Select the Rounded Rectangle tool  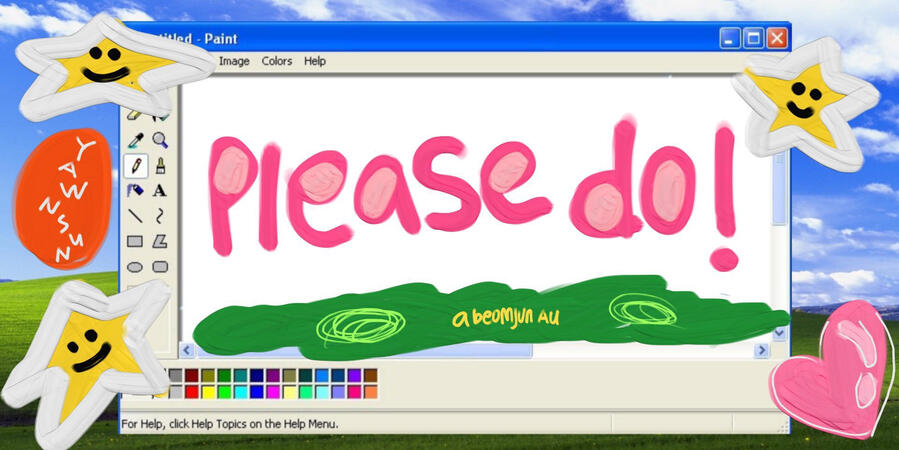click(x=159, y=266)
